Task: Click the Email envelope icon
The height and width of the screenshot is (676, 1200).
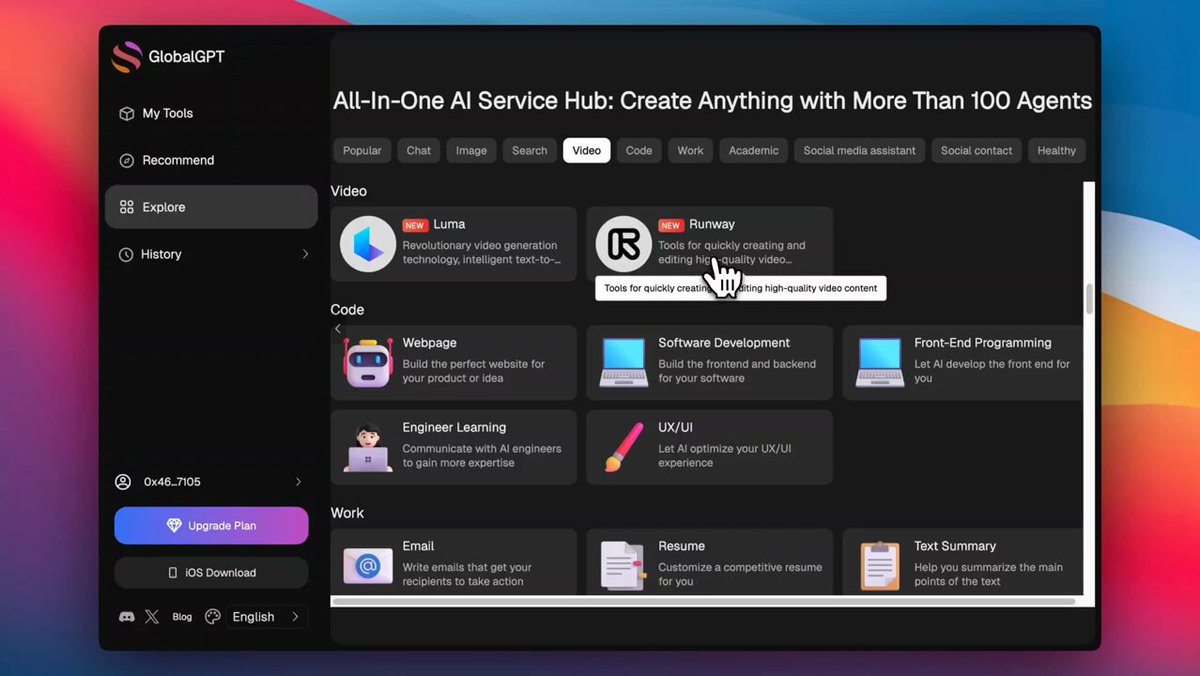Action: click(x=368, y=566)
